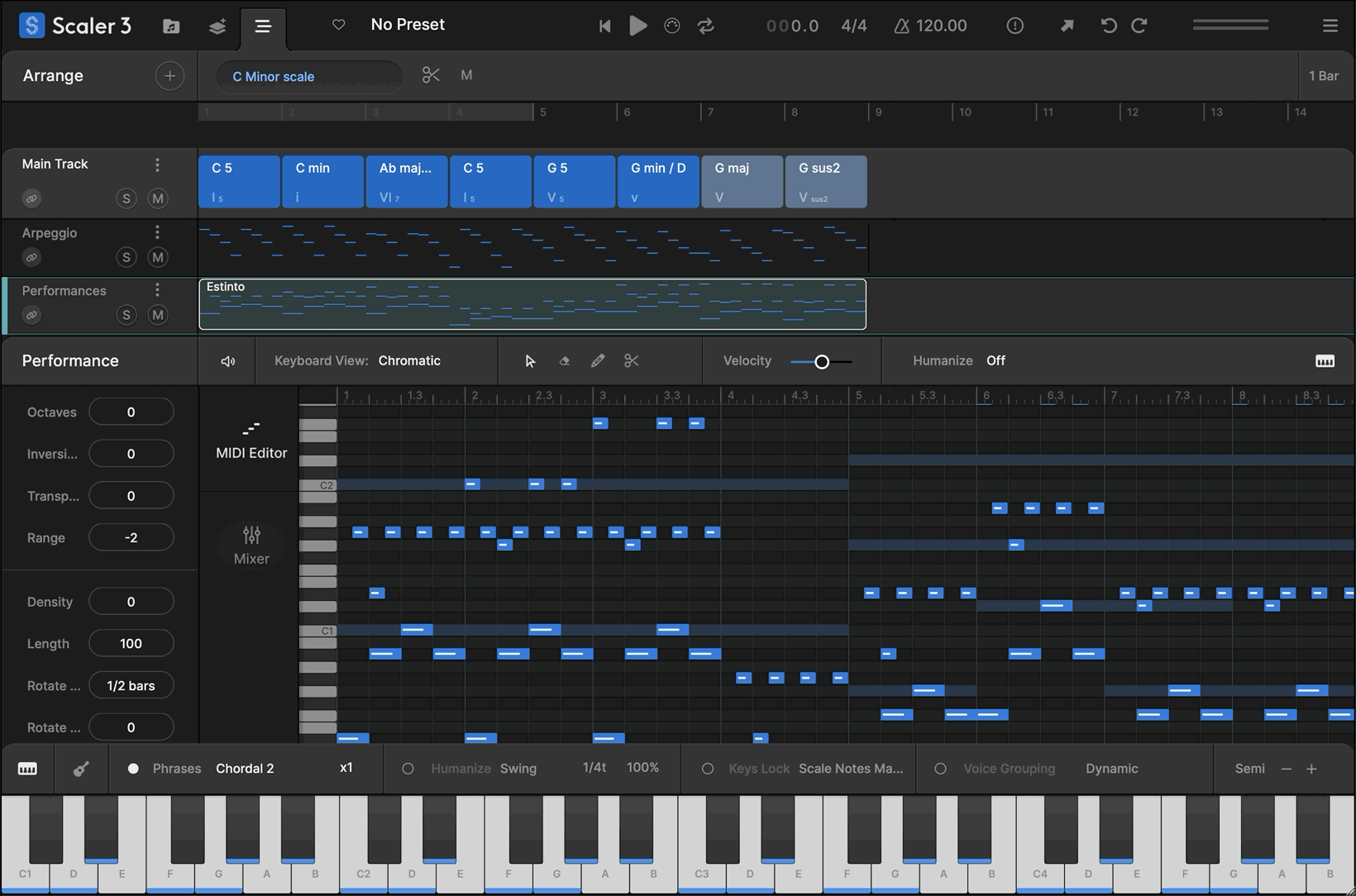This screenshot has height=896, width=1356.
Task: Change the Humanize Off setting
Action: (x=996, y=360)
